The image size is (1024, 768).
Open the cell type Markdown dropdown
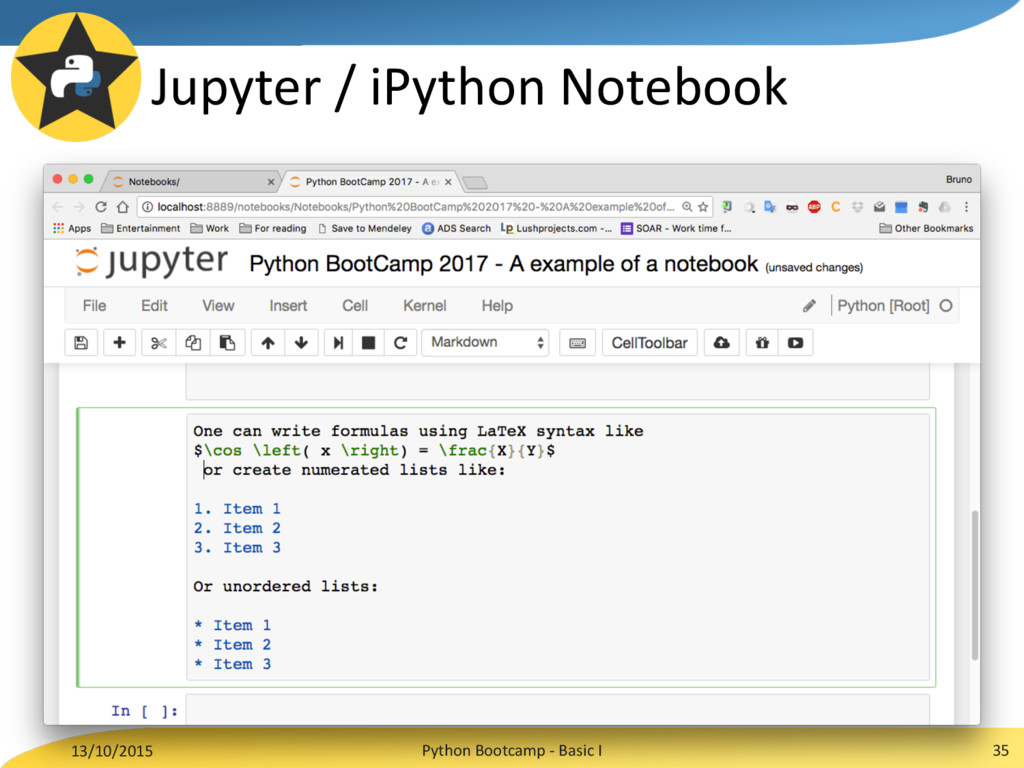[x=485, y=343]
